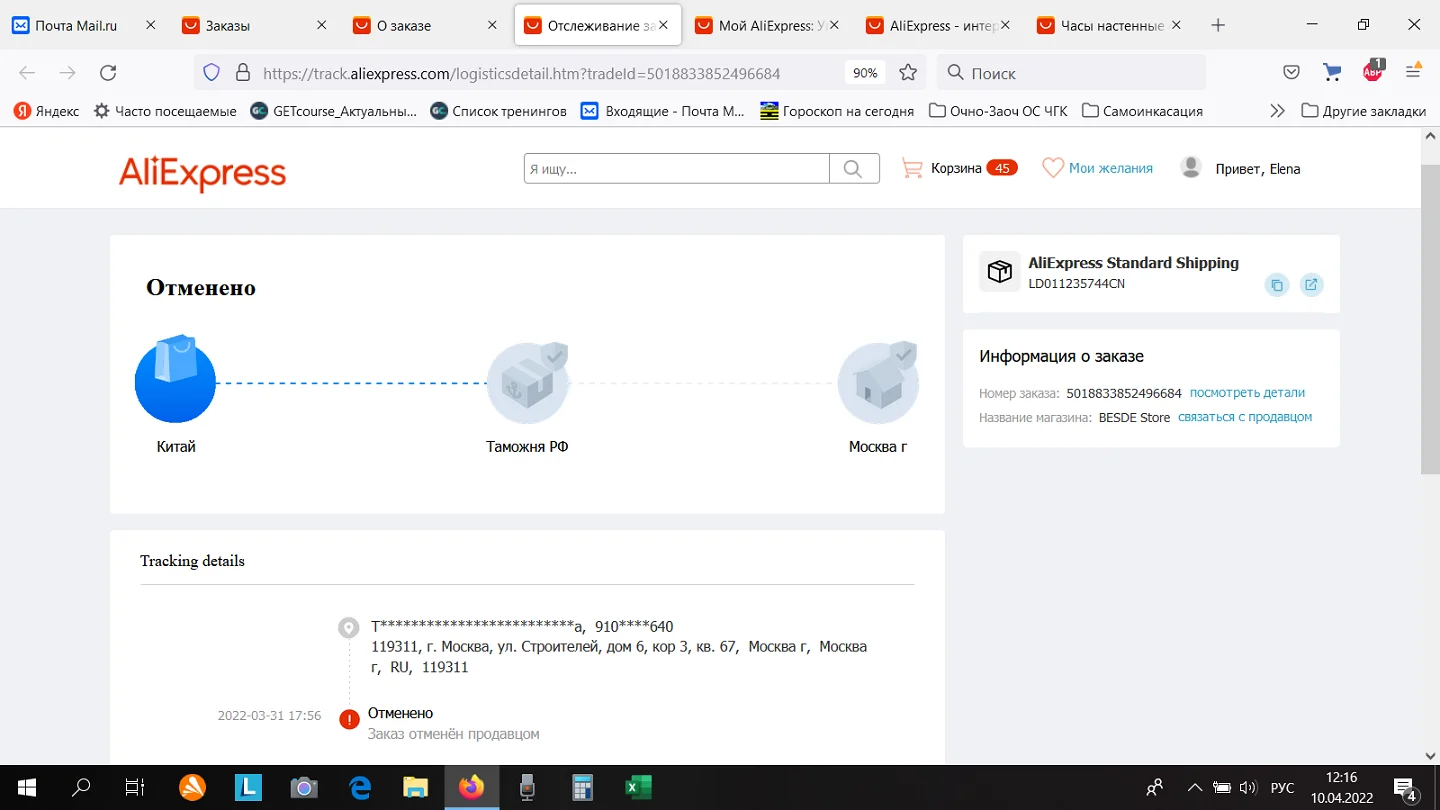Image resolution: width=1440 pixels, height=810 pixels.
Task: Switch to the Часы настенные tab
Action: (x=1112, y=25)
